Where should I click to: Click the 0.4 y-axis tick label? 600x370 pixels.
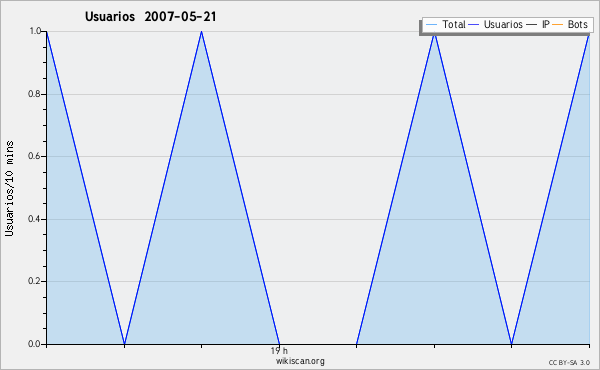[x=34, y=219]
